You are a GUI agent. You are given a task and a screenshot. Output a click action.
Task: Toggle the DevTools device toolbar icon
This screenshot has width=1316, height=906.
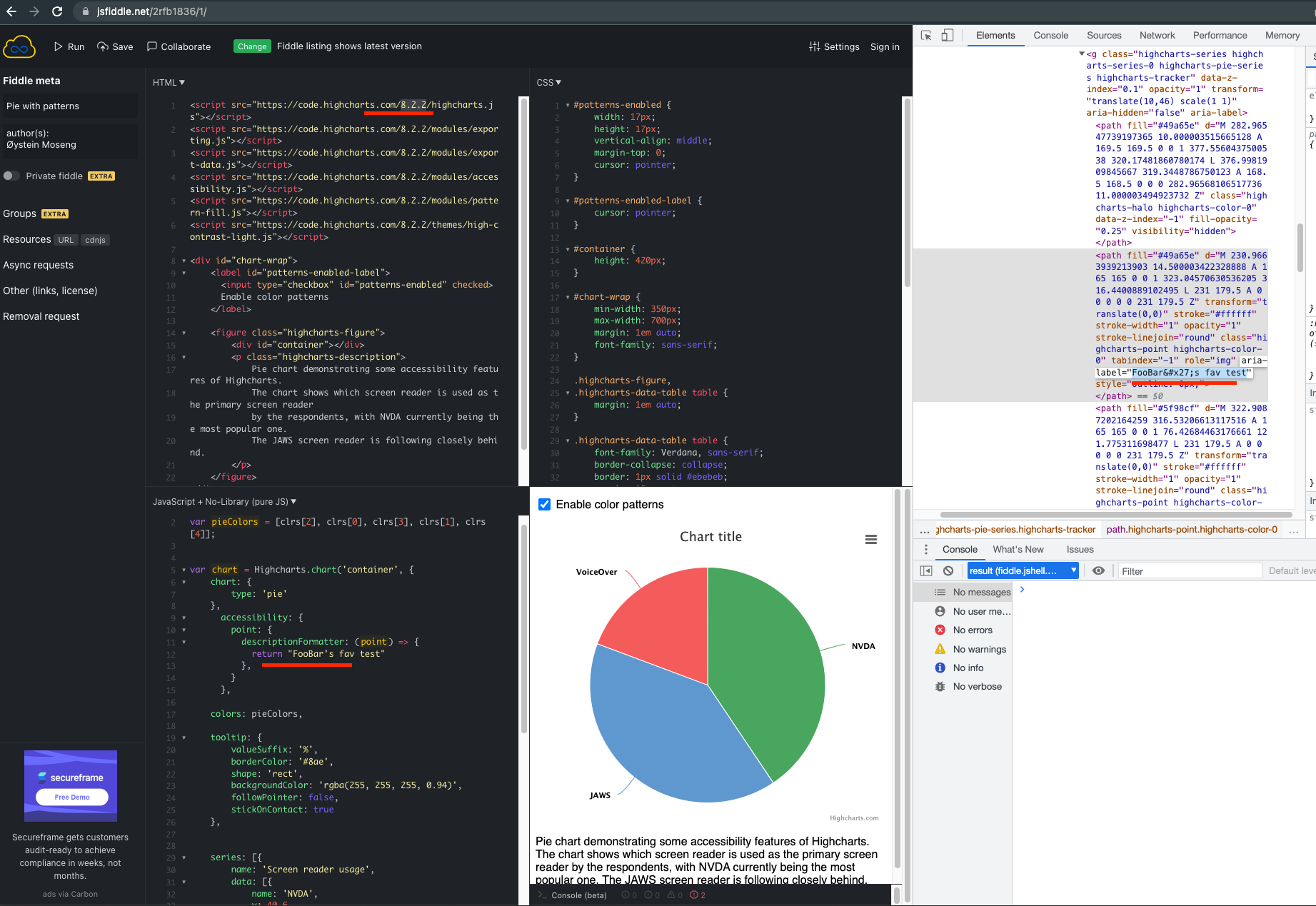click(947, 35)
